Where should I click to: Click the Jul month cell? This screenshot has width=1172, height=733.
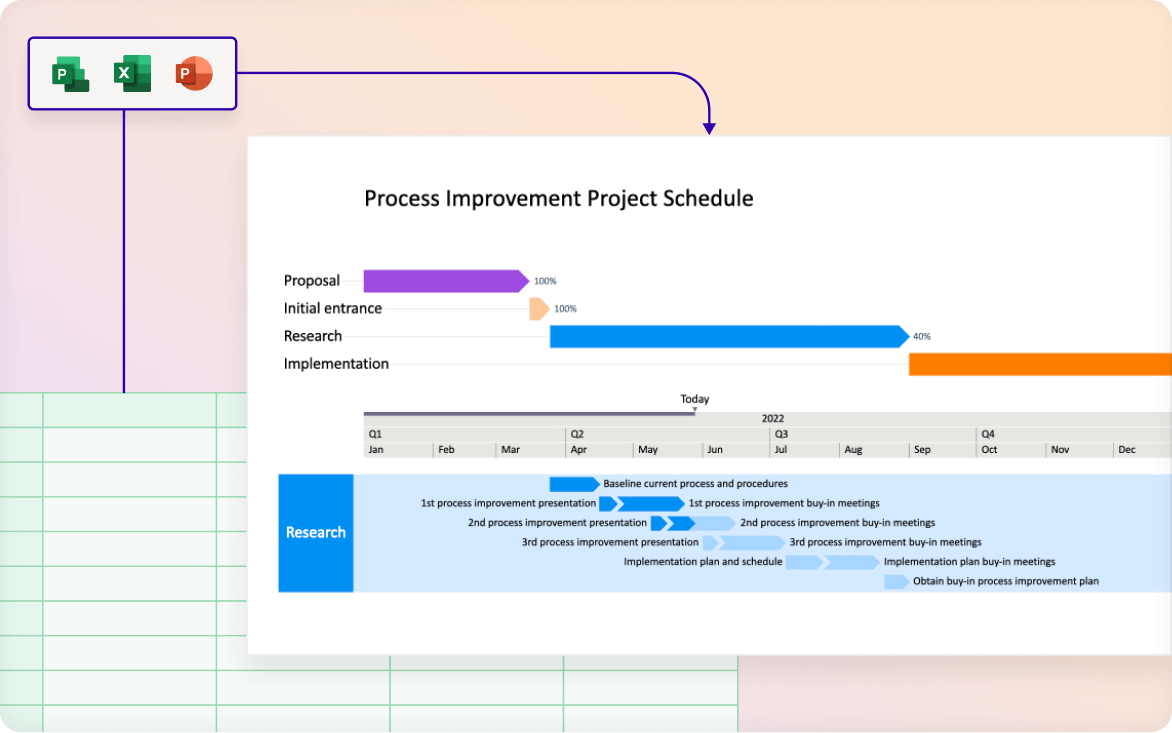pyautogui.click(x=804, y=450)
